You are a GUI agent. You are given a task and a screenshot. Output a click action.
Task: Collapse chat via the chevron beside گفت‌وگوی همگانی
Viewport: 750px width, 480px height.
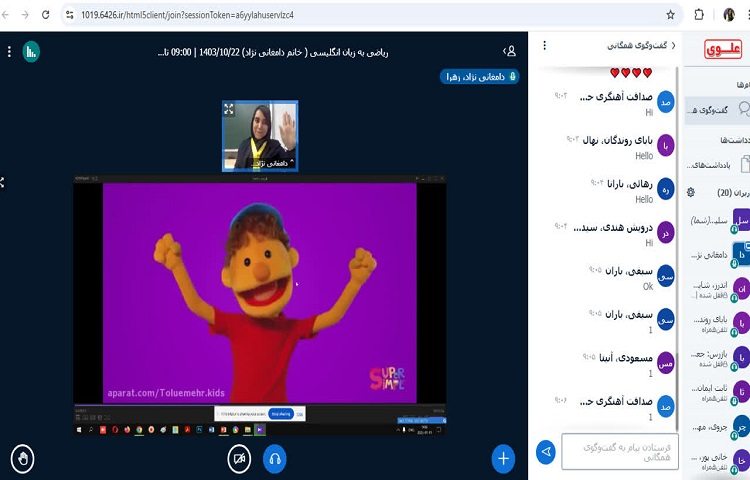tap(673, 45)
